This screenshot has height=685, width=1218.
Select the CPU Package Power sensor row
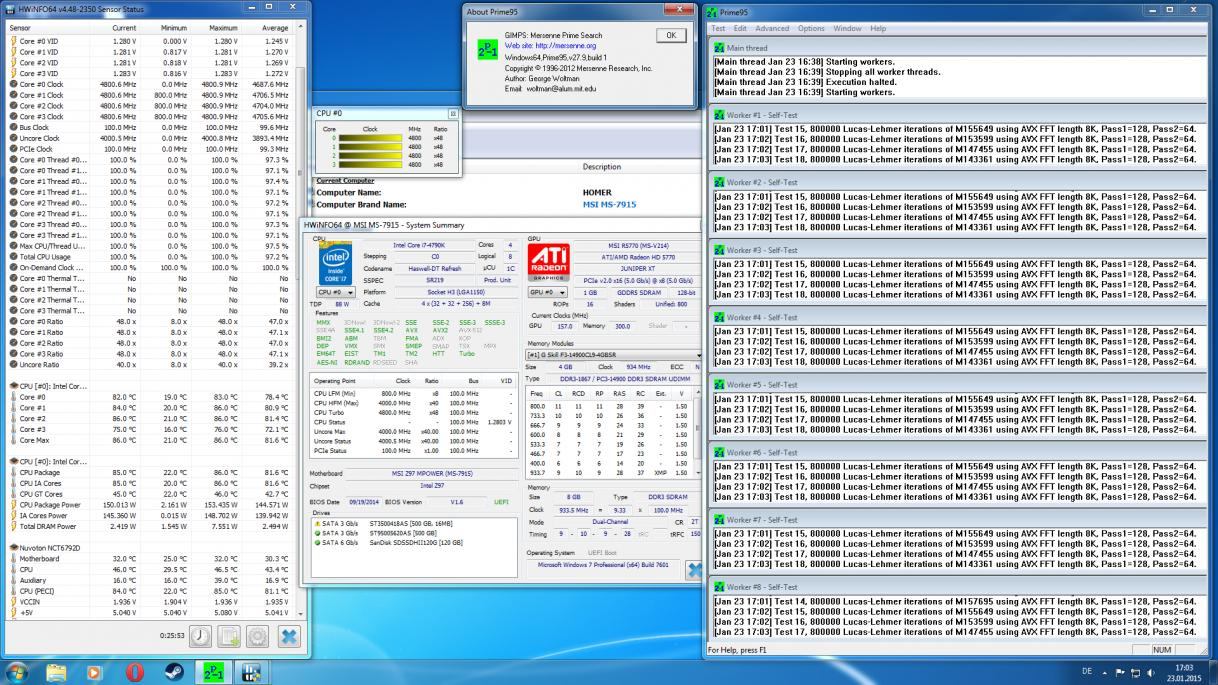click(150, 505)
